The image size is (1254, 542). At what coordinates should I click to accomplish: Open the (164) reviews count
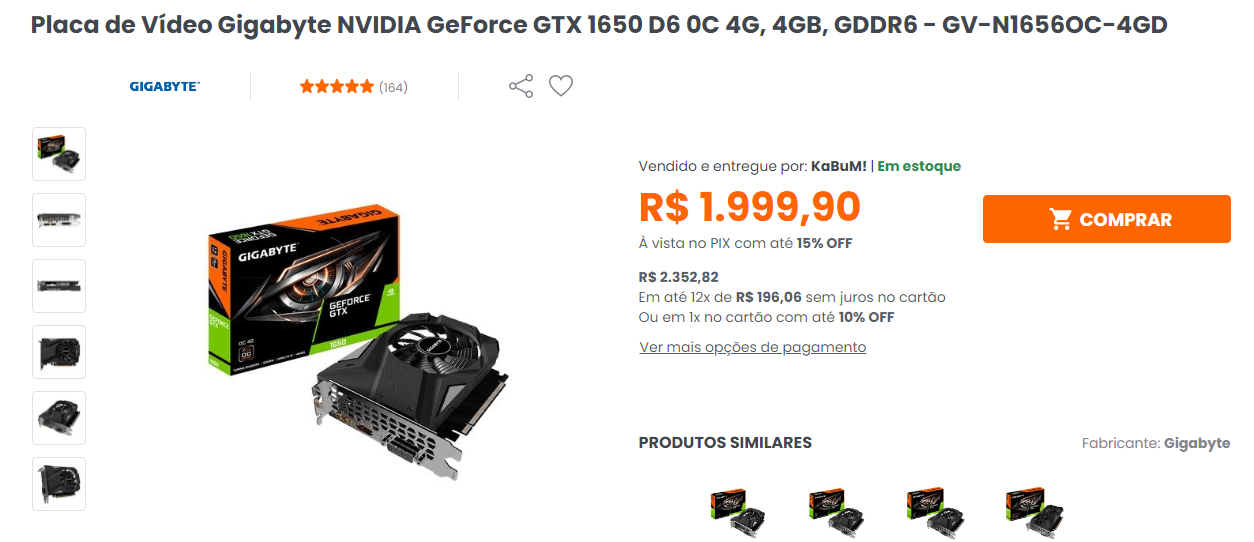click(393, 87)
